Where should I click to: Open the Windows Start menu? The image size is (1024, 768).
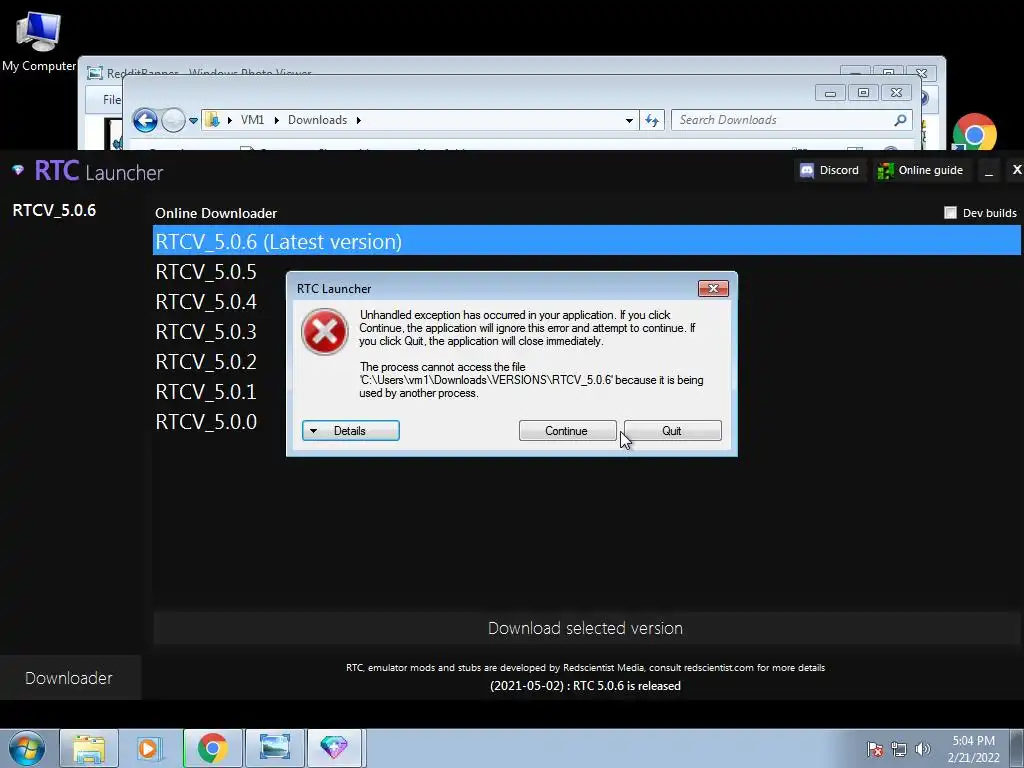point(27,748)
